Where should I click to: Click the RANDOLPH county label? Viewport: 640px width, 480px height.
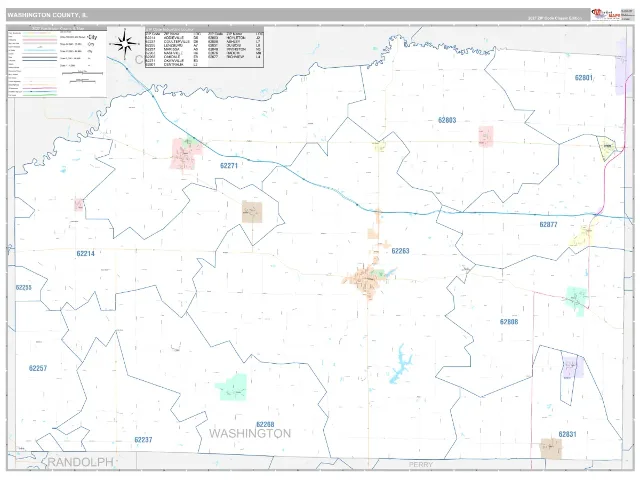point(80,462)
